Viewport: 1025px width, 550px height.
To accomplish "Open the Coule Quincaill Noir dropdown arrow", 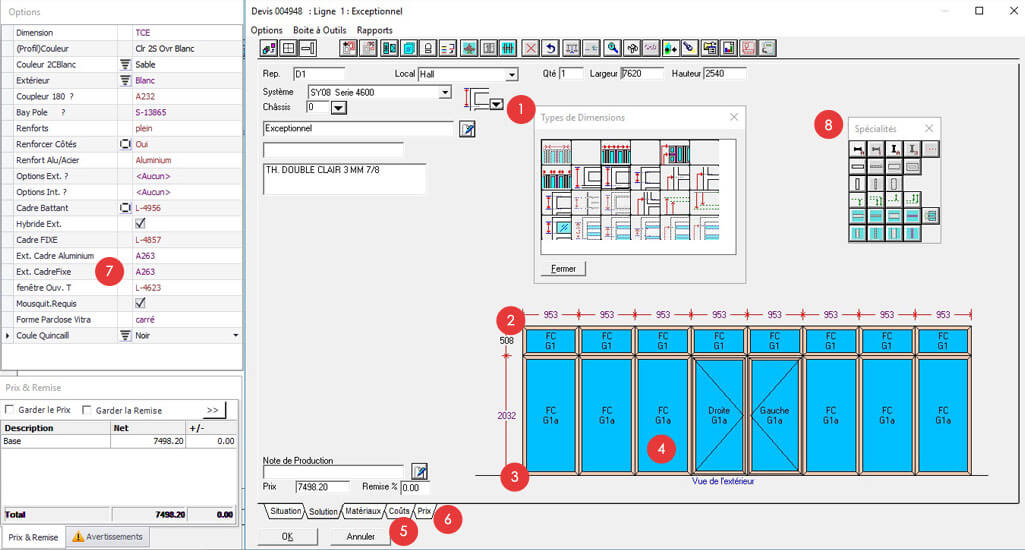I will tap(236, 336).
